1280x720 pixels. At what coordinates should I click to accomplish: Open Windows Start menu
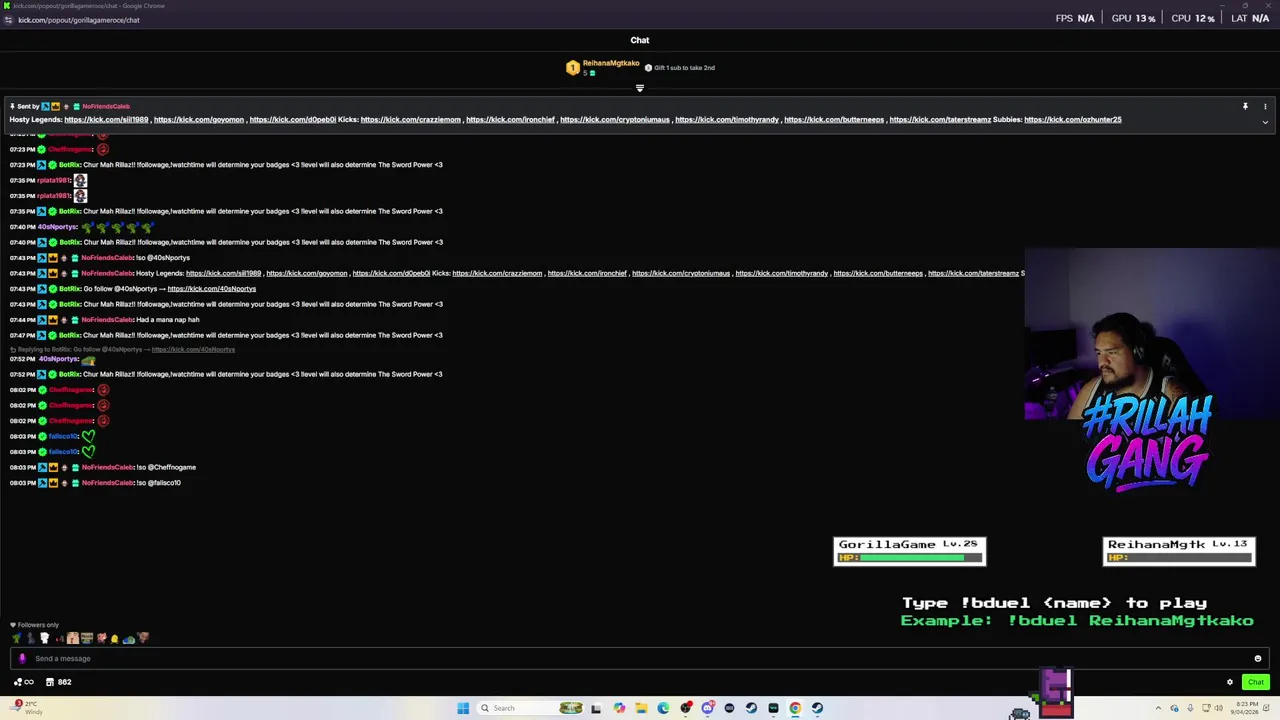click(463, 708)
